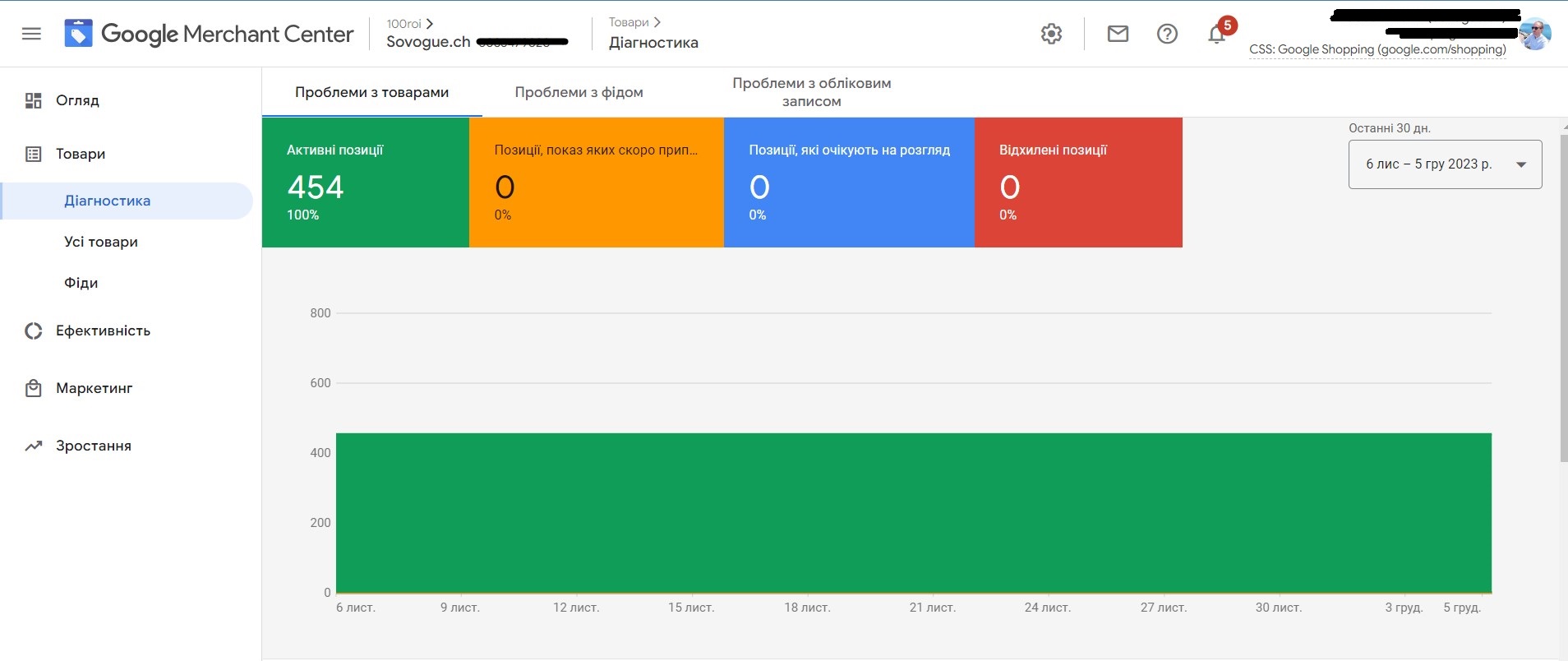Viewport: 1568px width, 661px height.
Task: Click the Google Merchant Center logo
Action: 210,34
